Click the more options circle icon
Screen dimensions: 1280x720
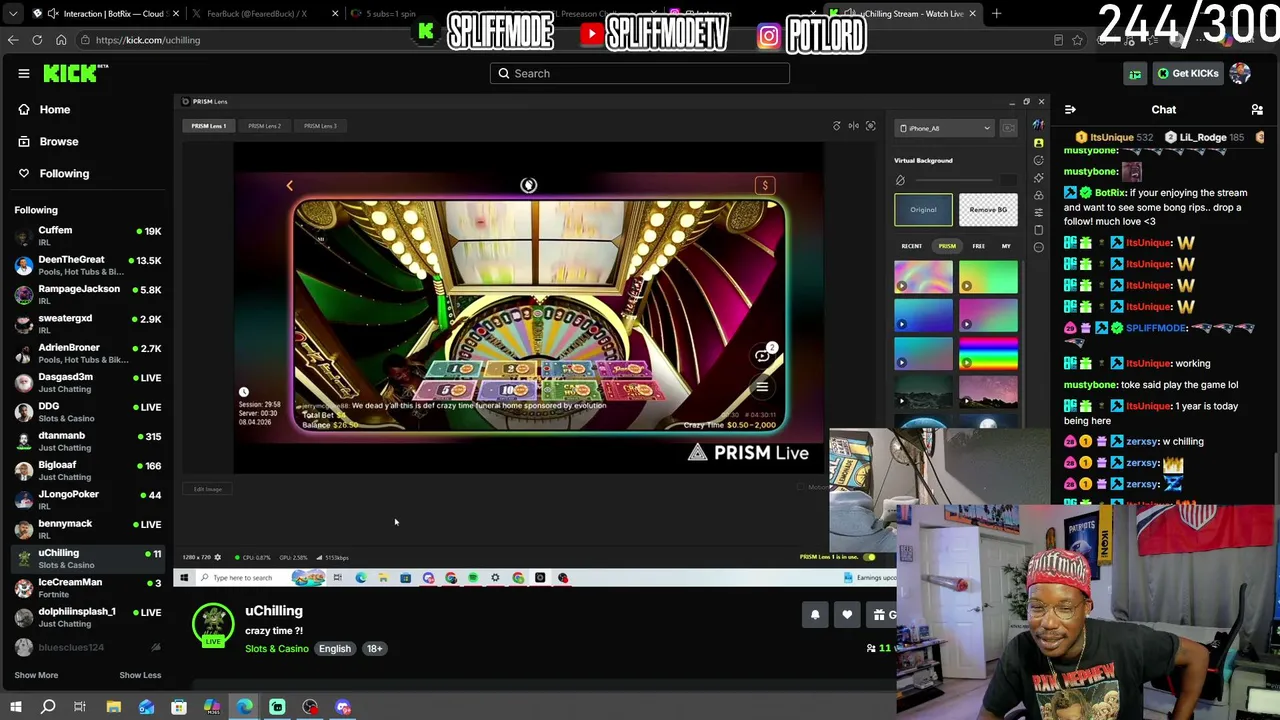point(1038,247)
